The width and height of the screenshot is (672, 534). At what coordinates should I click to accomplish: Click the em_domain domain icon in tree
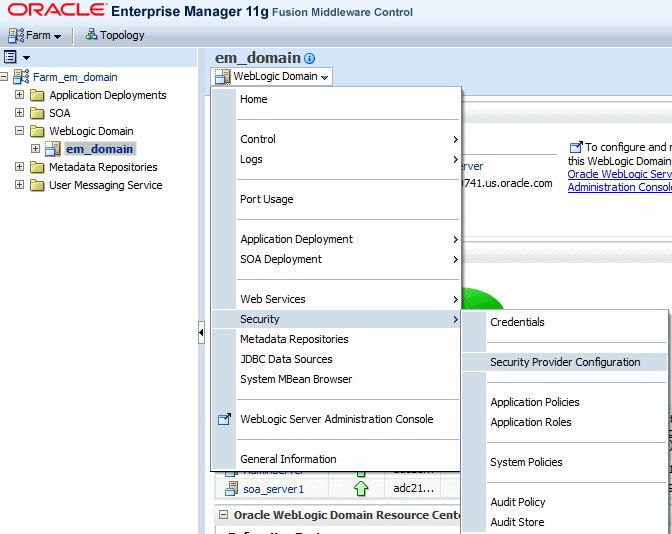[53, 149]
